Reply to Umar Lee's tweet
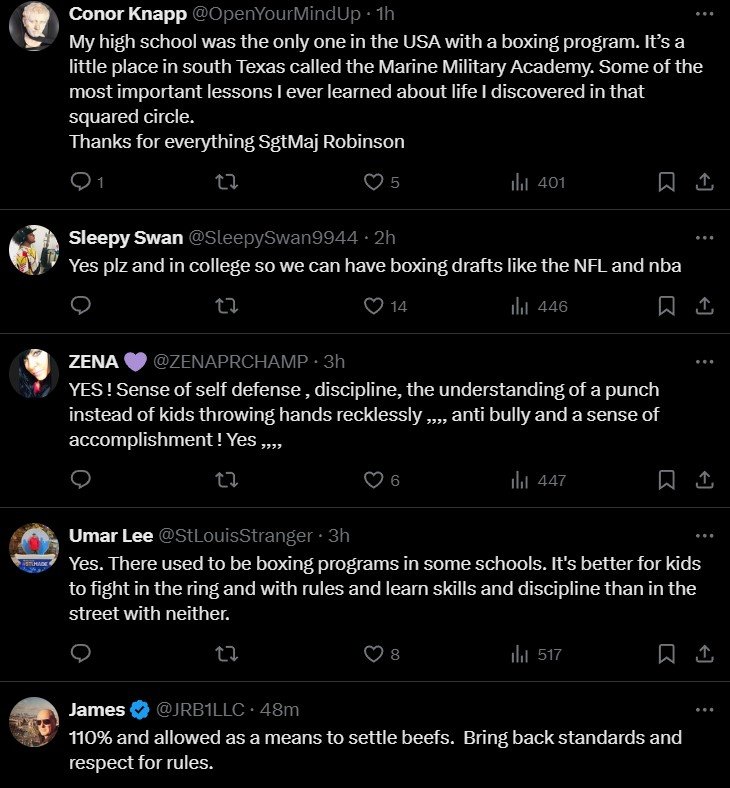The height and width of the screenshot is (788, 730). pos(82,654)
